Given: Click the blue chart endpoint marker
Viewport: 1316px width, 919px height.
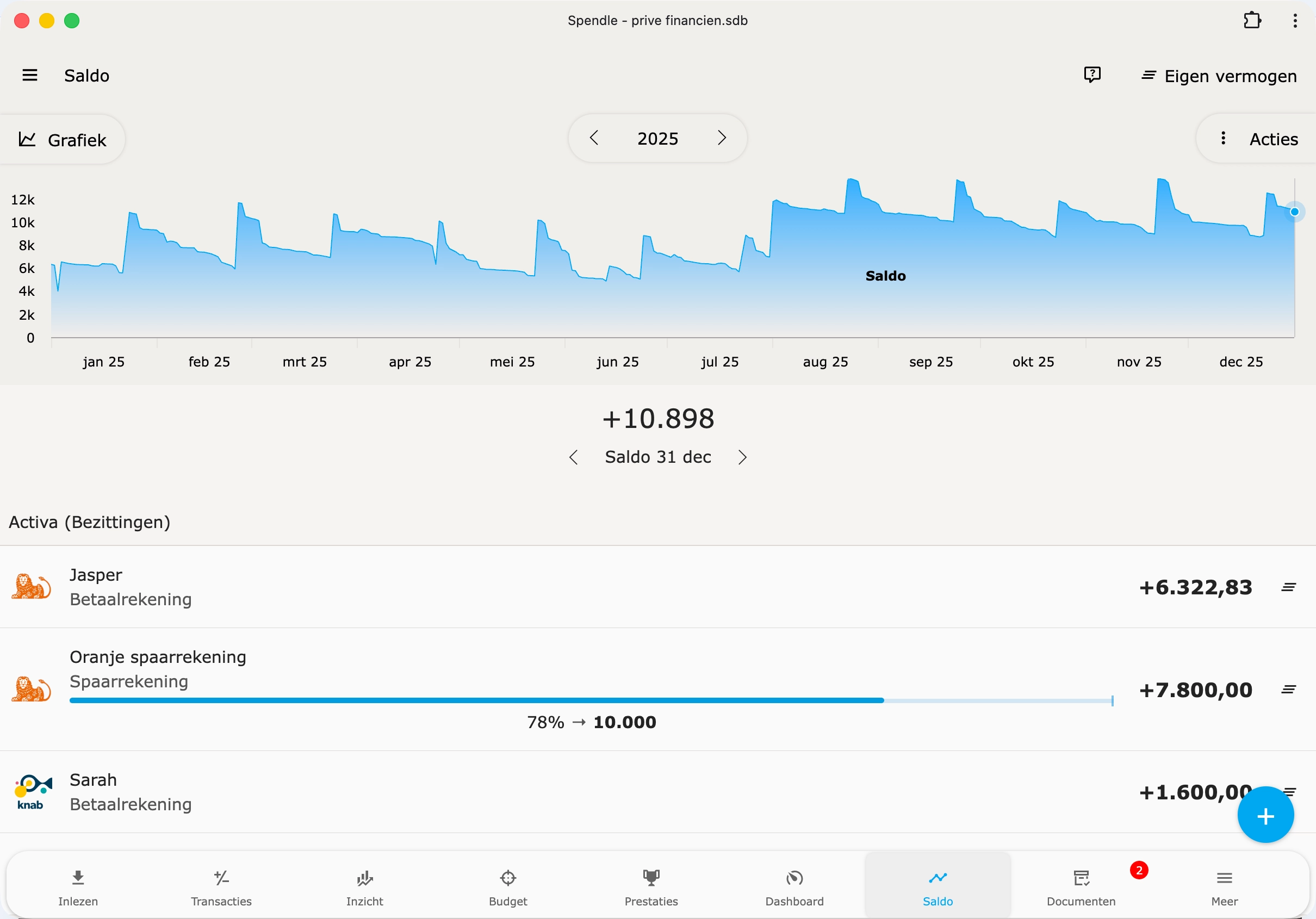Looking at the screenshot, I should pyautogui.click(x=1294, y=212).
